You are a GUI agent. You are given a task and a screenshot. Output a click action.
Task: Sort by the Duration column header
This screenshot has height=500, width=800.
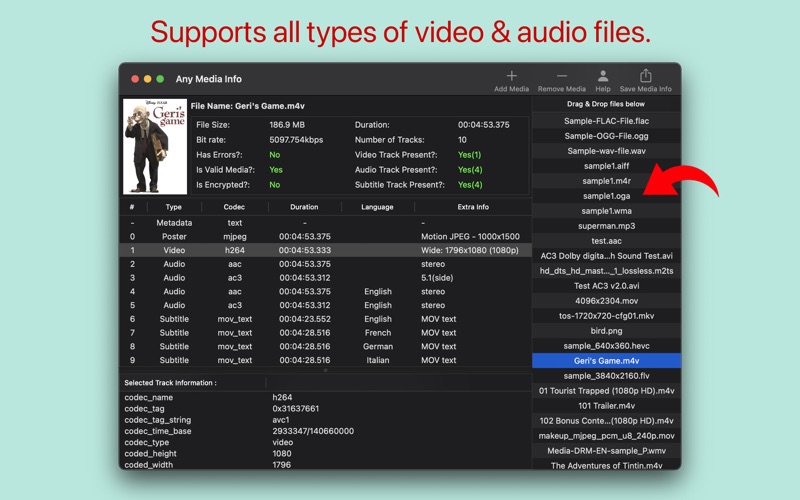tap(304, 207)
